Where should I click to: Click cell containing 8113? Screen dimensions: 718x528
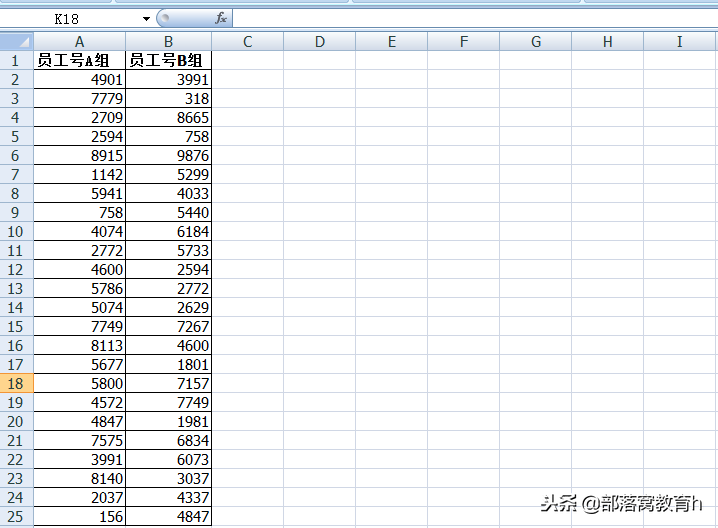[x=80, y=345]
